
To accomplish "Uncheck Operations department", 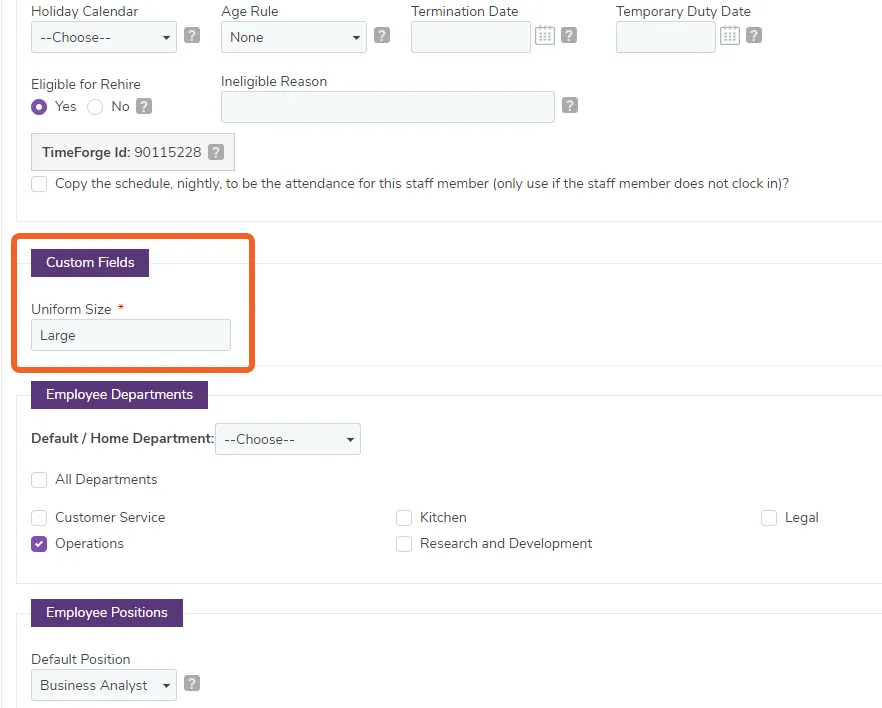I will 39,544.
